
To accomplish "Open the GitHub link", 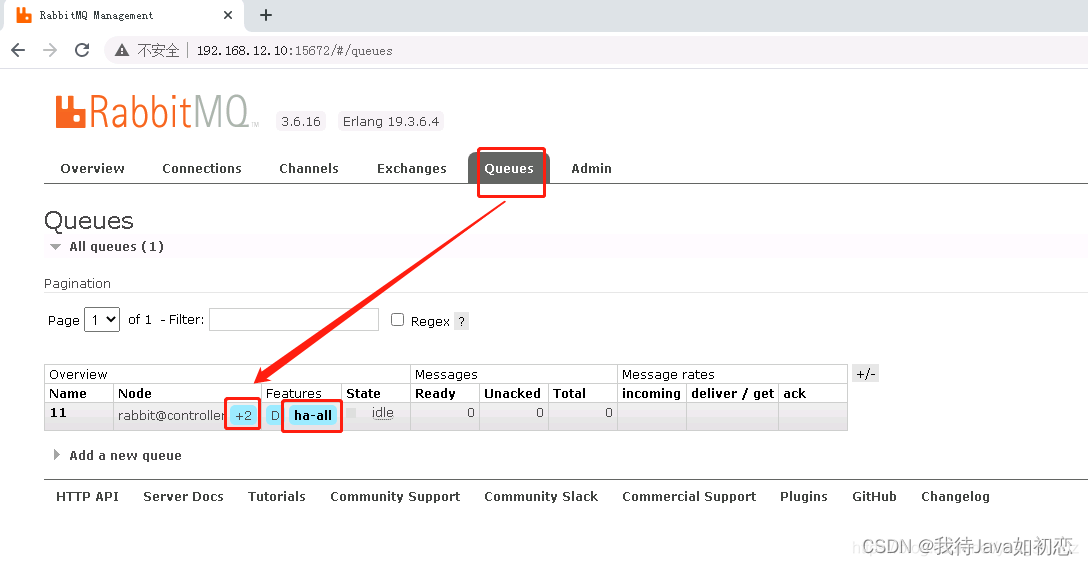I will [x=874, y=497].
